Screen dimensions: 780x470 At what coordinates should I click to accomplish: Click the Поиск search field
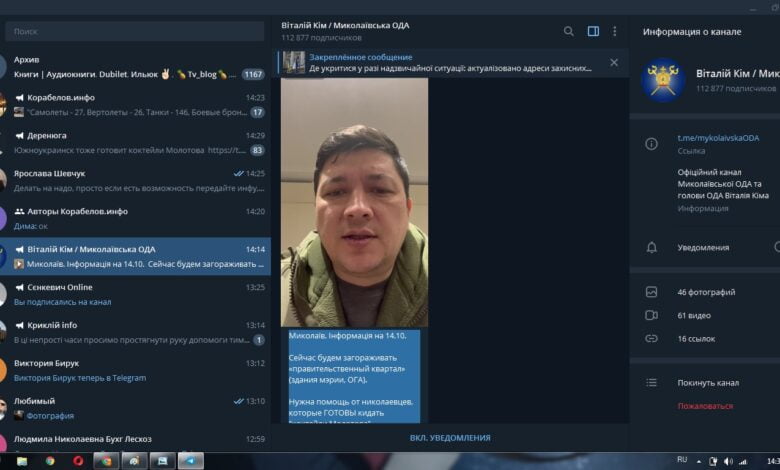coord(135,32)
